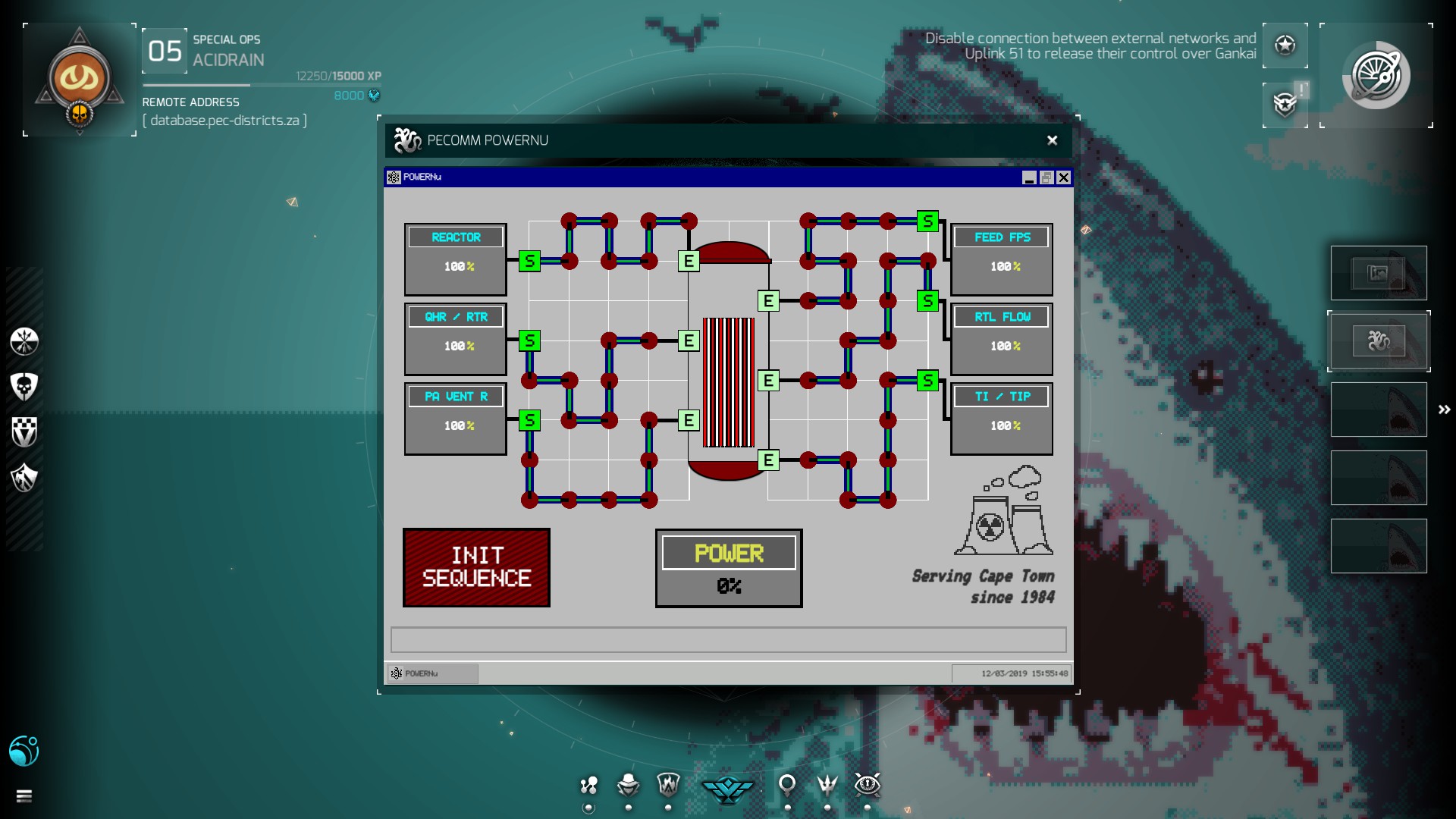Click the skull shield sidebar icon
The image size is (1456, 819).
coord(24,387)
